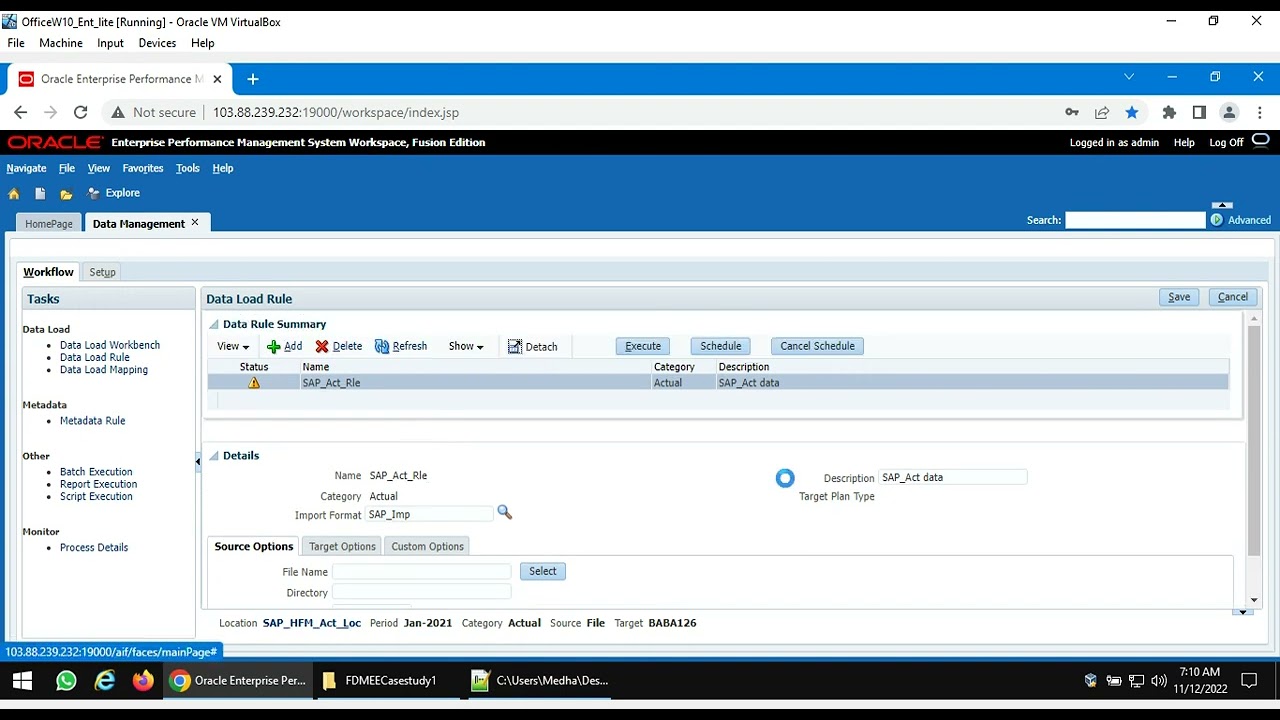Click the Execute button
1280x720 pixels.
click(643, 346)
